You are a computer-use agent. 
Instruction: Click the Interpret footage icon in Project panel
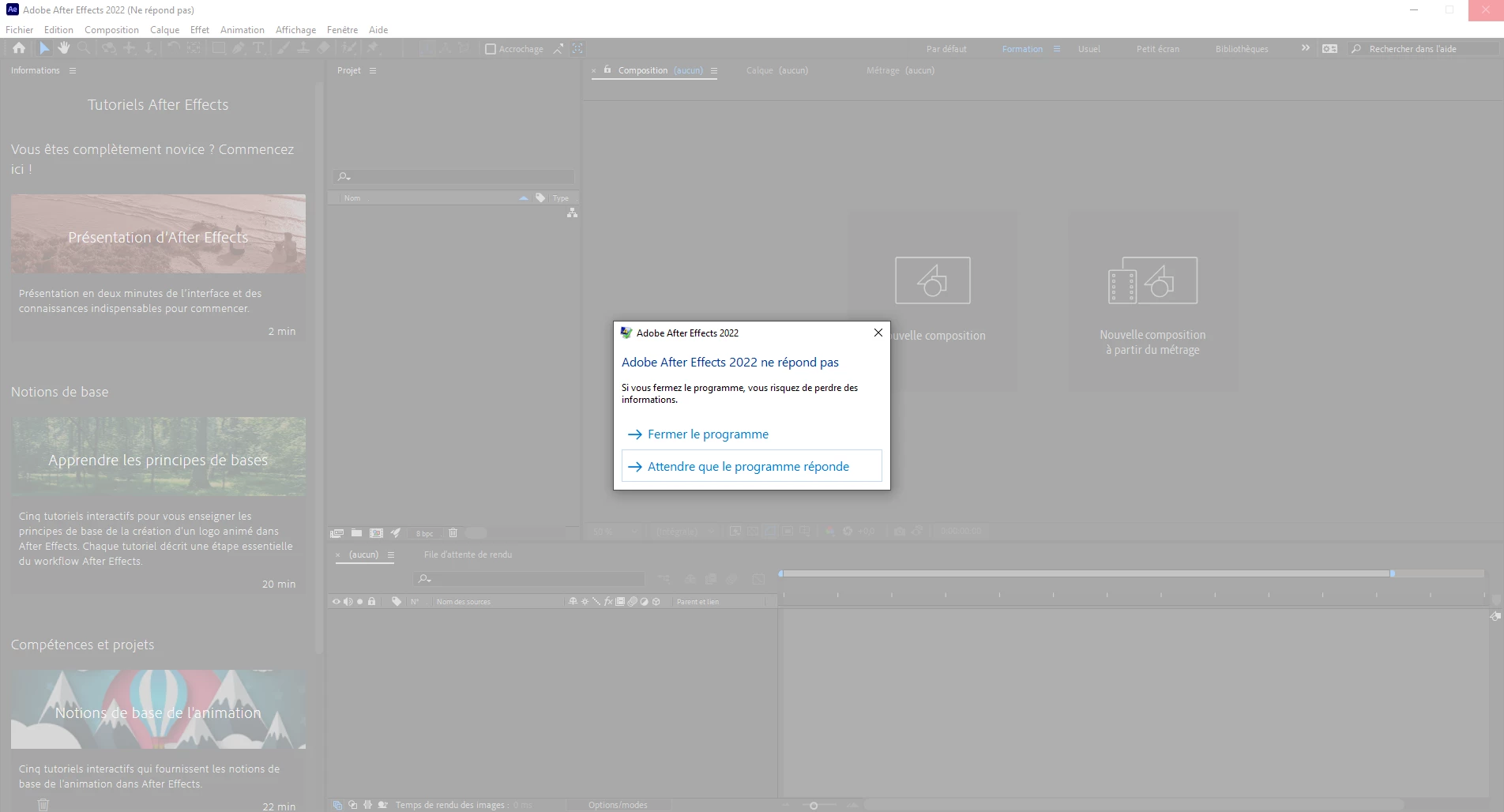(337, 533)
